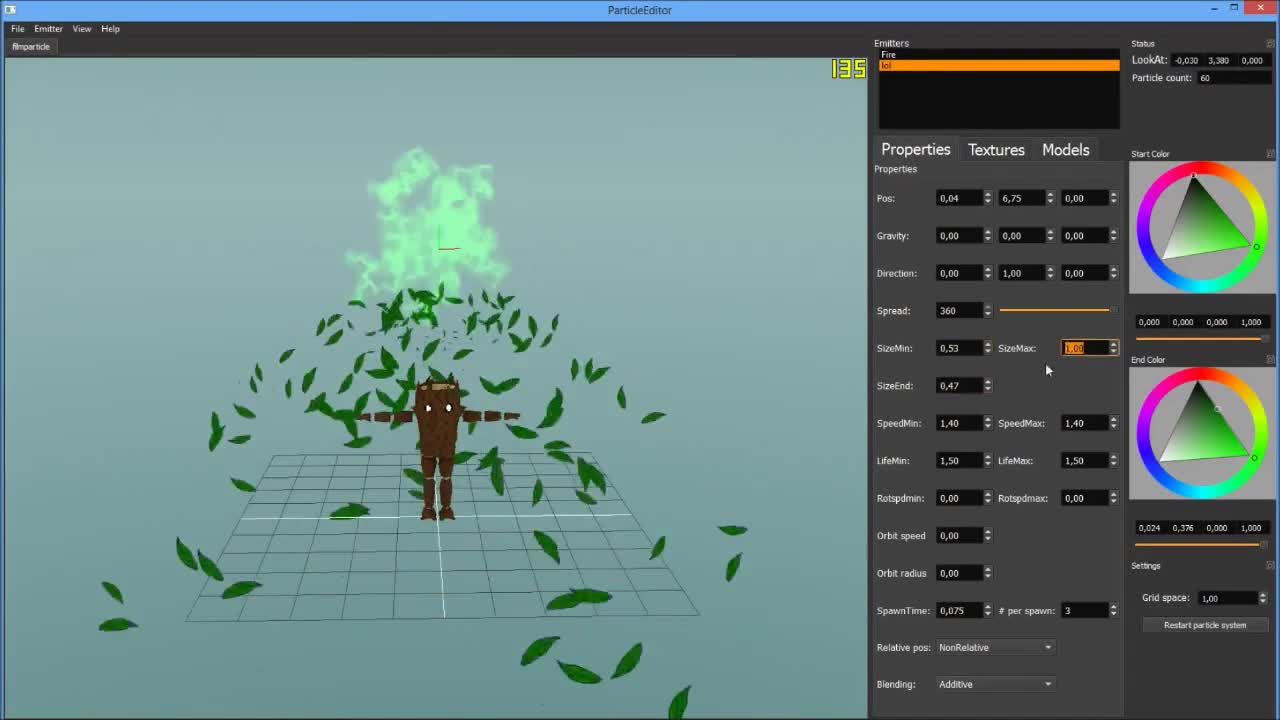The height and width of the screenshot is (720, 1280).
Task: Click the ParticleEditor window app icon
Action: (x=10, y=9)
